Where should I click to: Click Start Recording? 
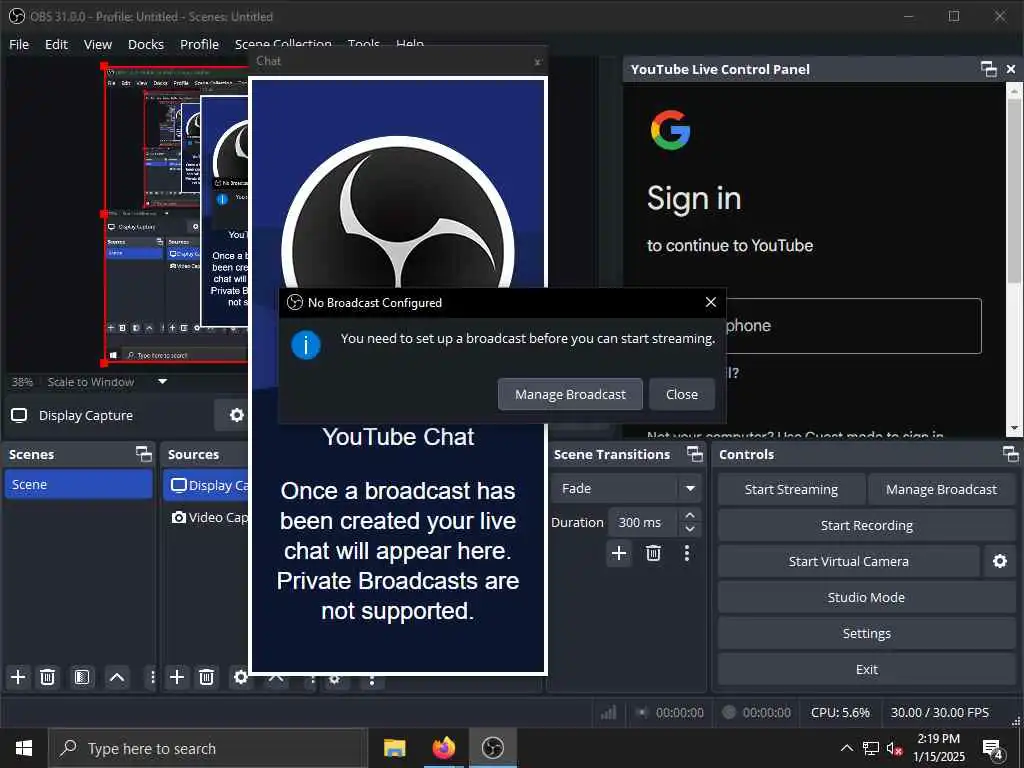(867, 525)
